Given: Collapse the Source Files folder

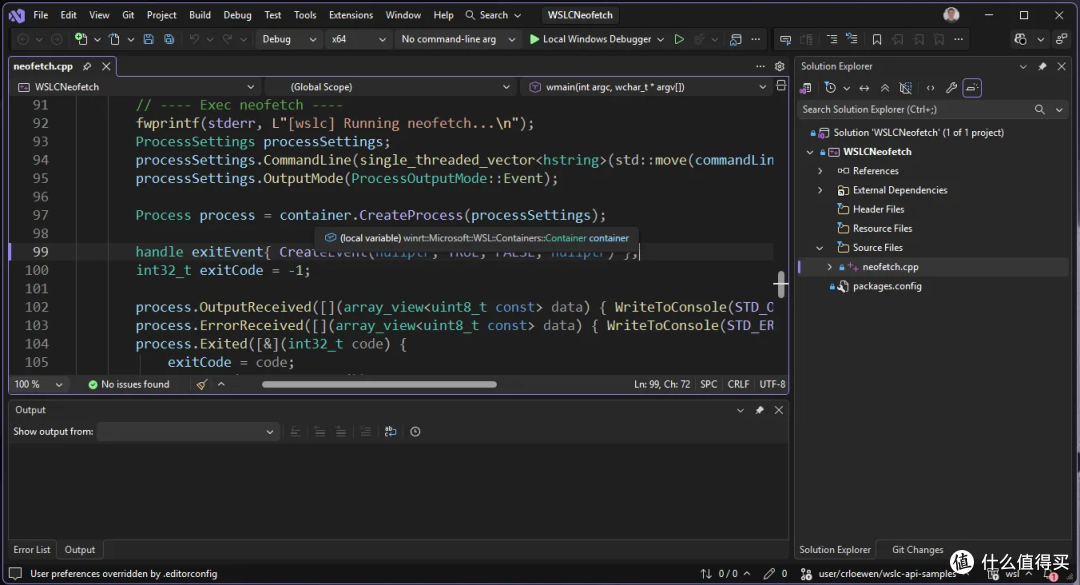Looking at the screenshot, I should point(820,247).
